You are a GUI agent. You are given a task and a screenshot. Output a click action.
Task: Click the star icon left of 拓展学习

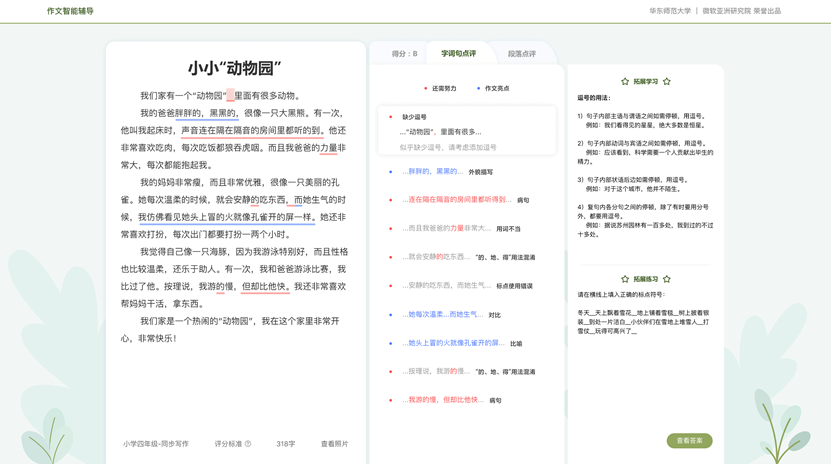625,82
